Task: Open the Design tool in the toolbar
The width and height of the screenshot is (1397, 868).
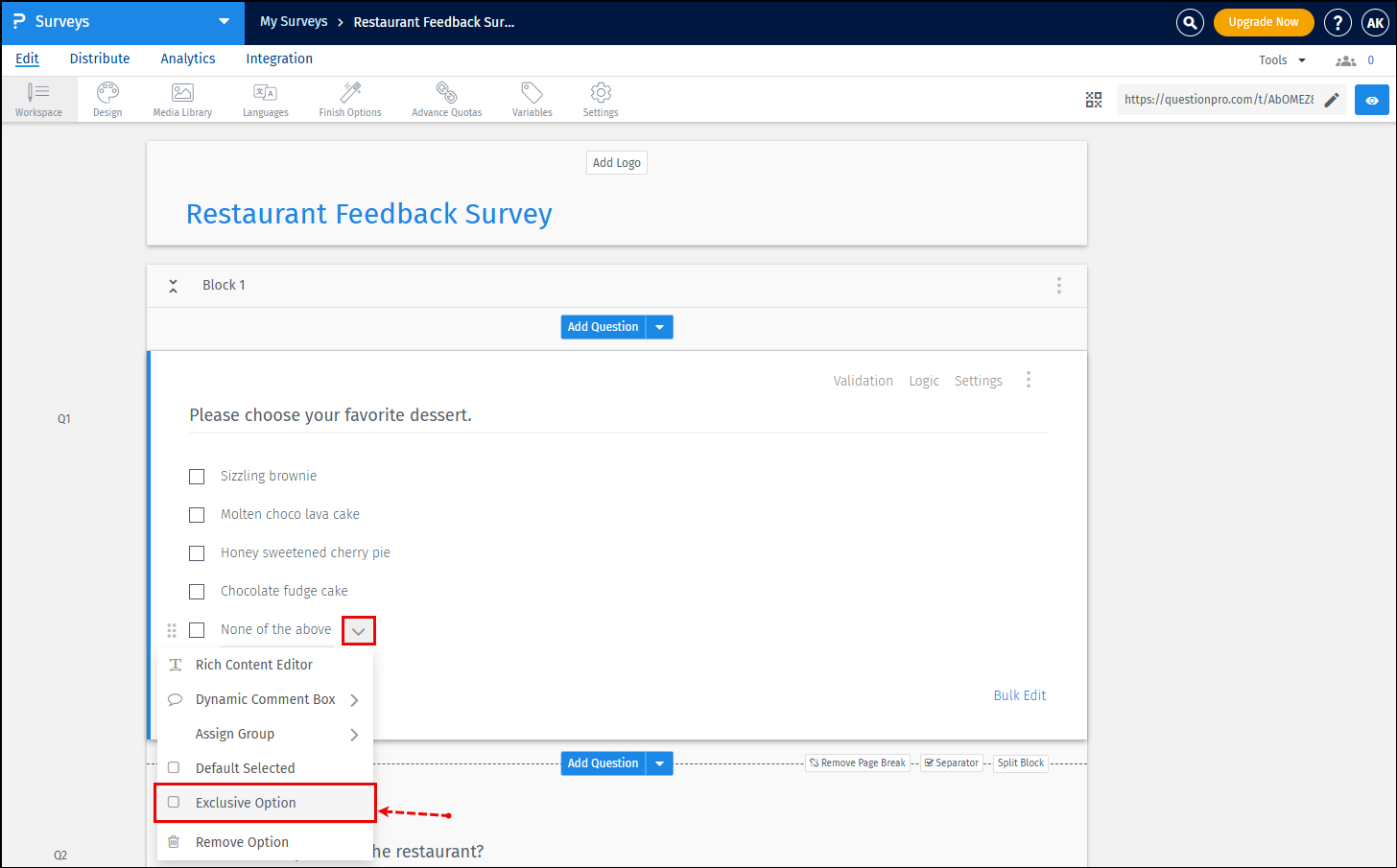Action: click(x=107, y=99)
